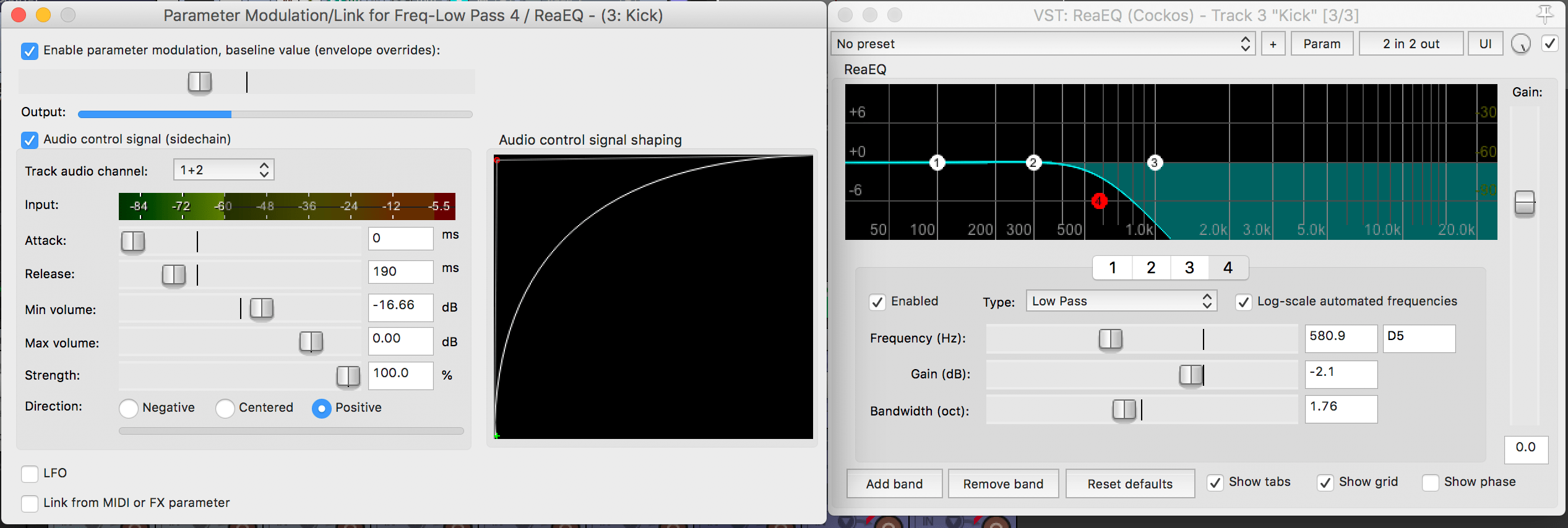Click the green end point in shaping graph
The height and width of the screenshot is (528, 1568).
(497, 436)
